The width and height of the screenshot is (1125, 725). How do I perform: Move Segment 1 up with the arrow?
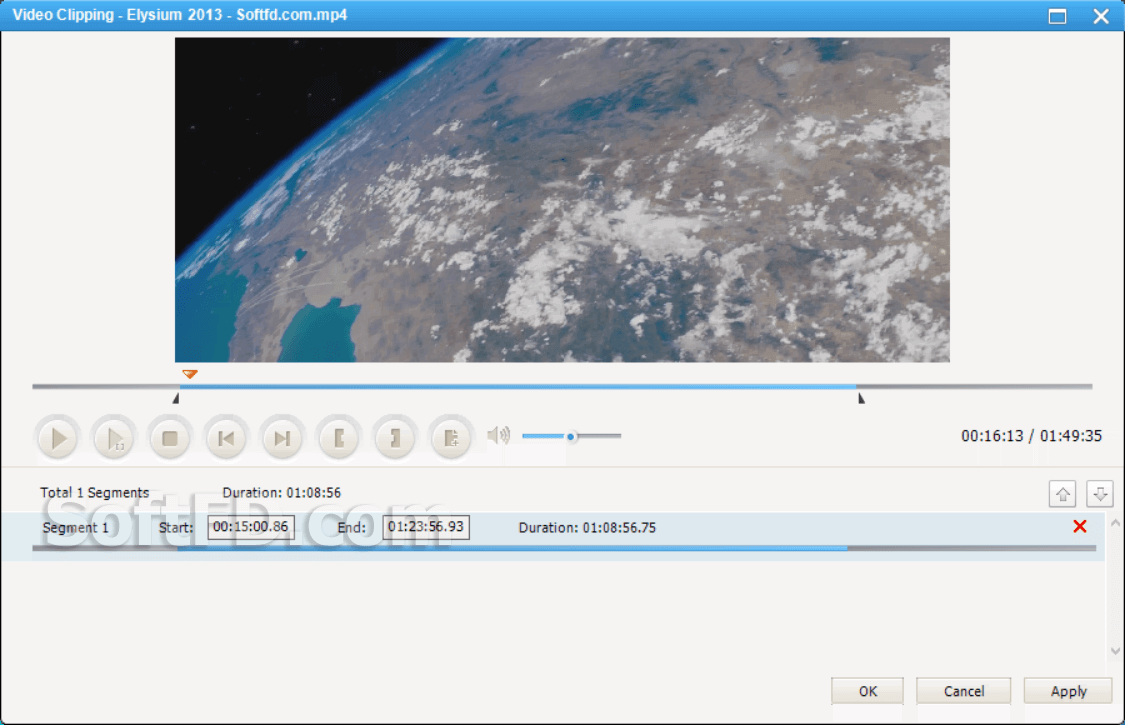tap(1063, 494)
